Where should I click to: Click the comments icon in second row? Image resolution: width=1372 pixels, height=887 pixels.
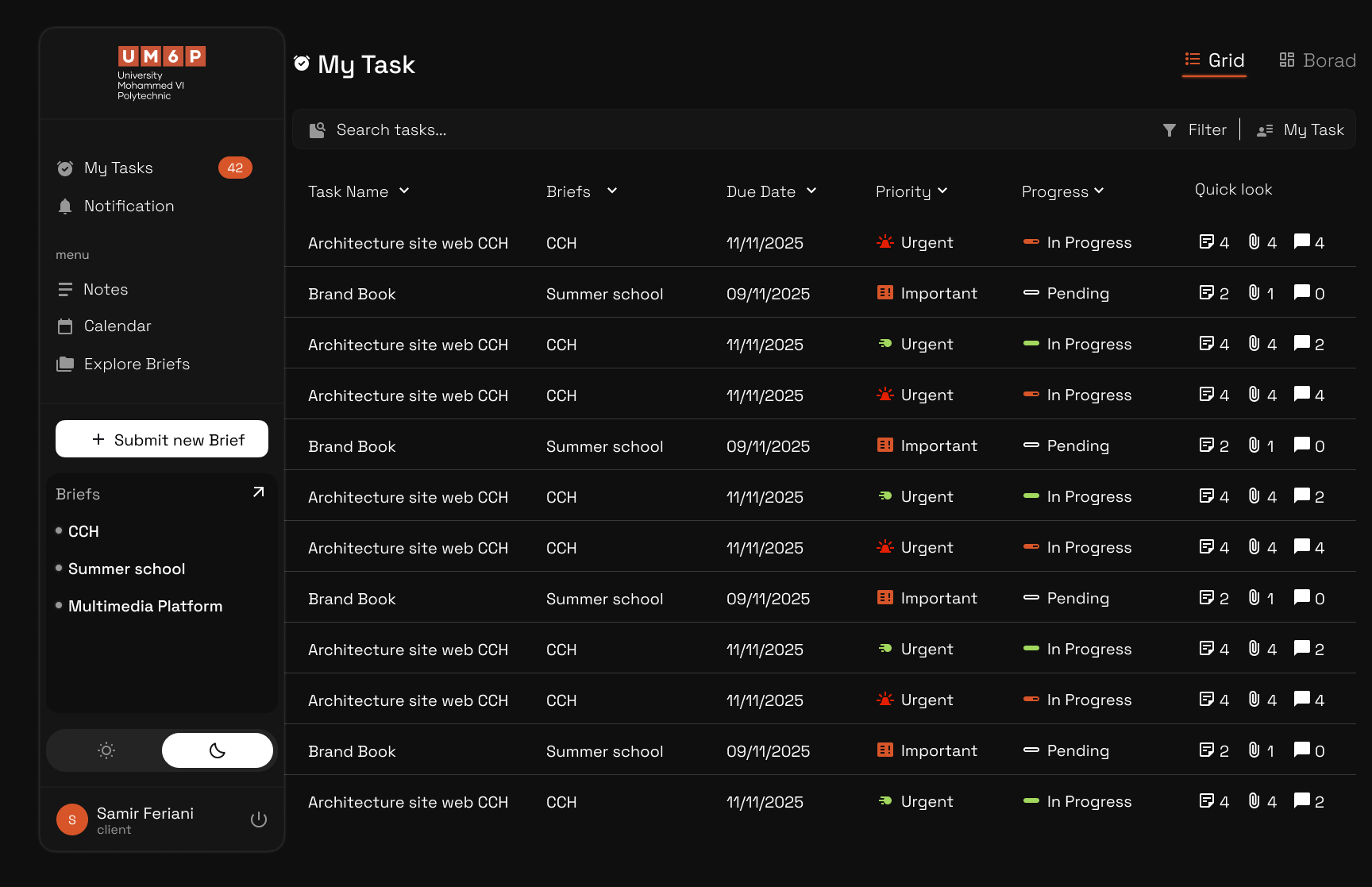pyautogui.click(x=1302, y=292)
